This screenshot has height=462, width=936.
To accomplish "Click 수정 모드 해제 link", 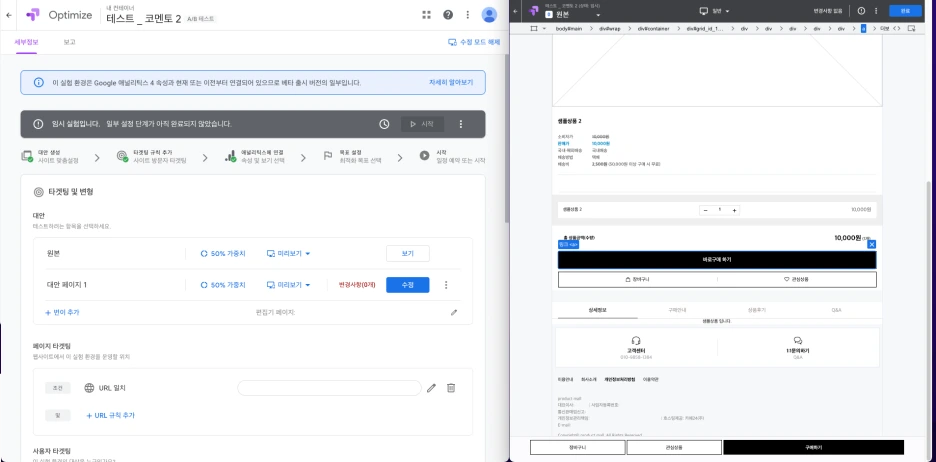I will tap(474, 42).
